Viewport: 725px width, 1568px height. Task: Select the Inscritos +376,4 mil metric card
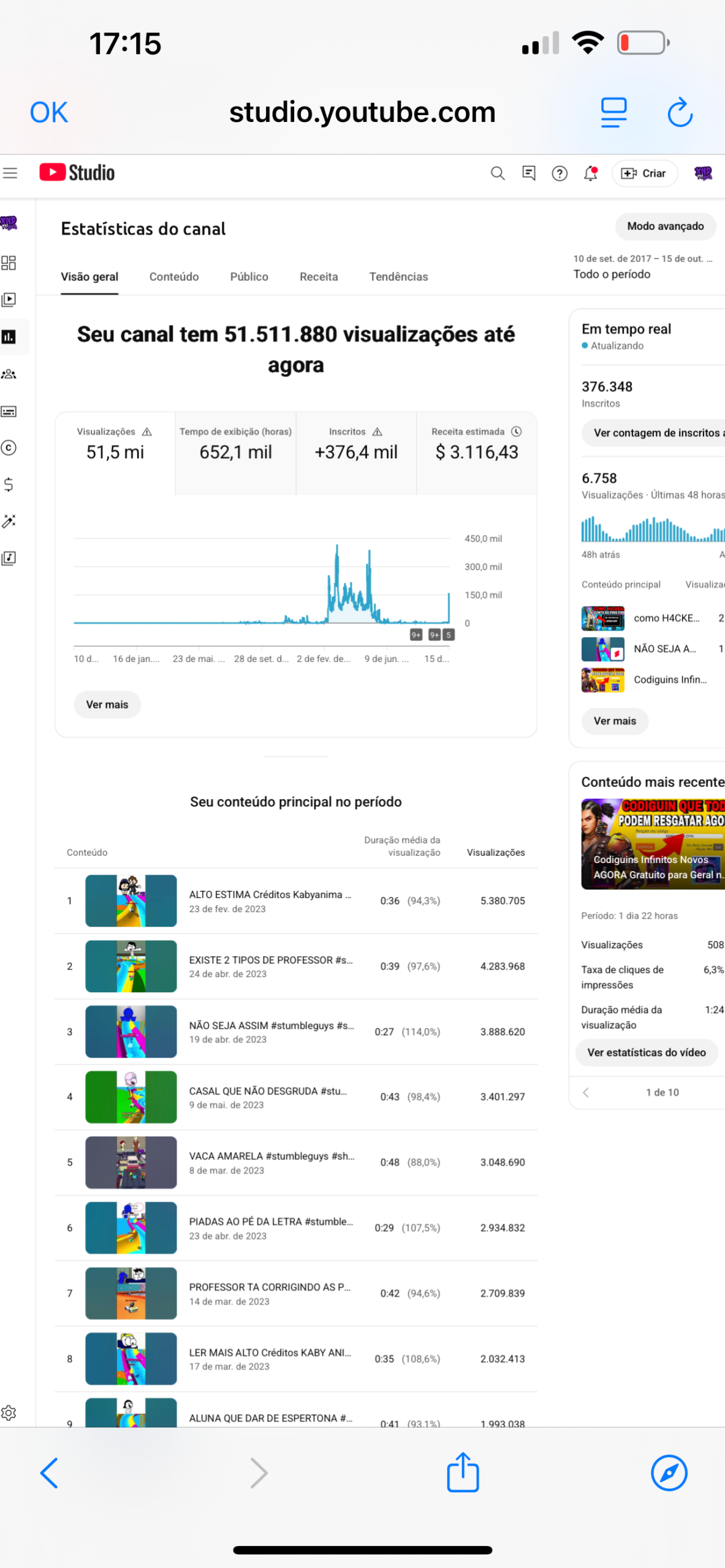[356, 453]
